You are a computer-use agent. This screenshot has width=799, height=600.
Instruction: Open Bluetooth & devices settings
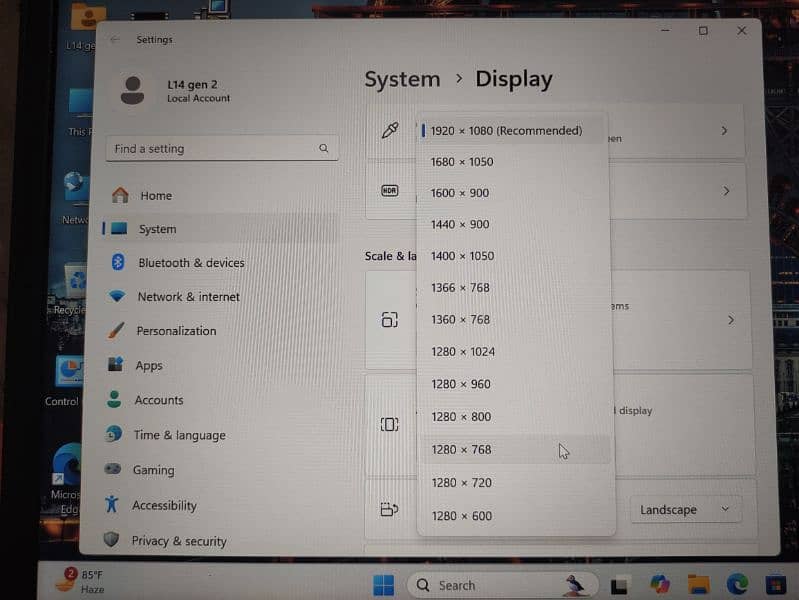point(190,263)
